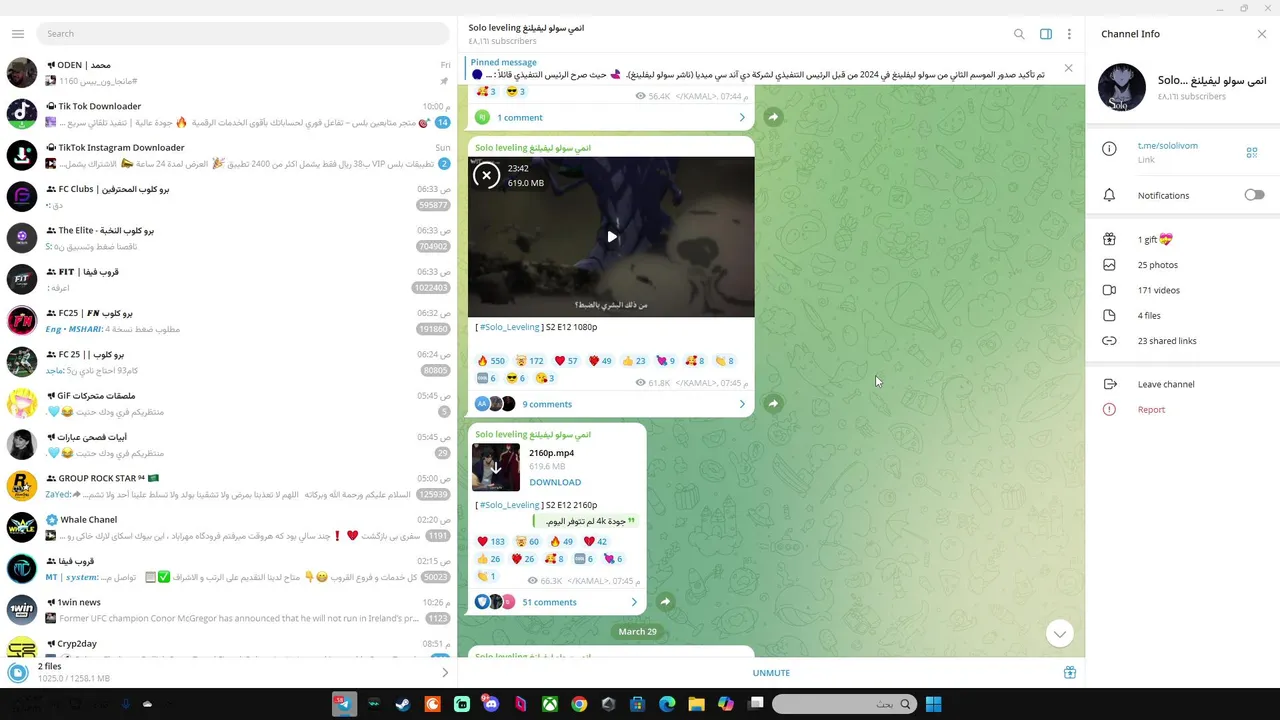Toggle the heart reaction with 57
This screenshot has width=1280, height=720.
566,361
